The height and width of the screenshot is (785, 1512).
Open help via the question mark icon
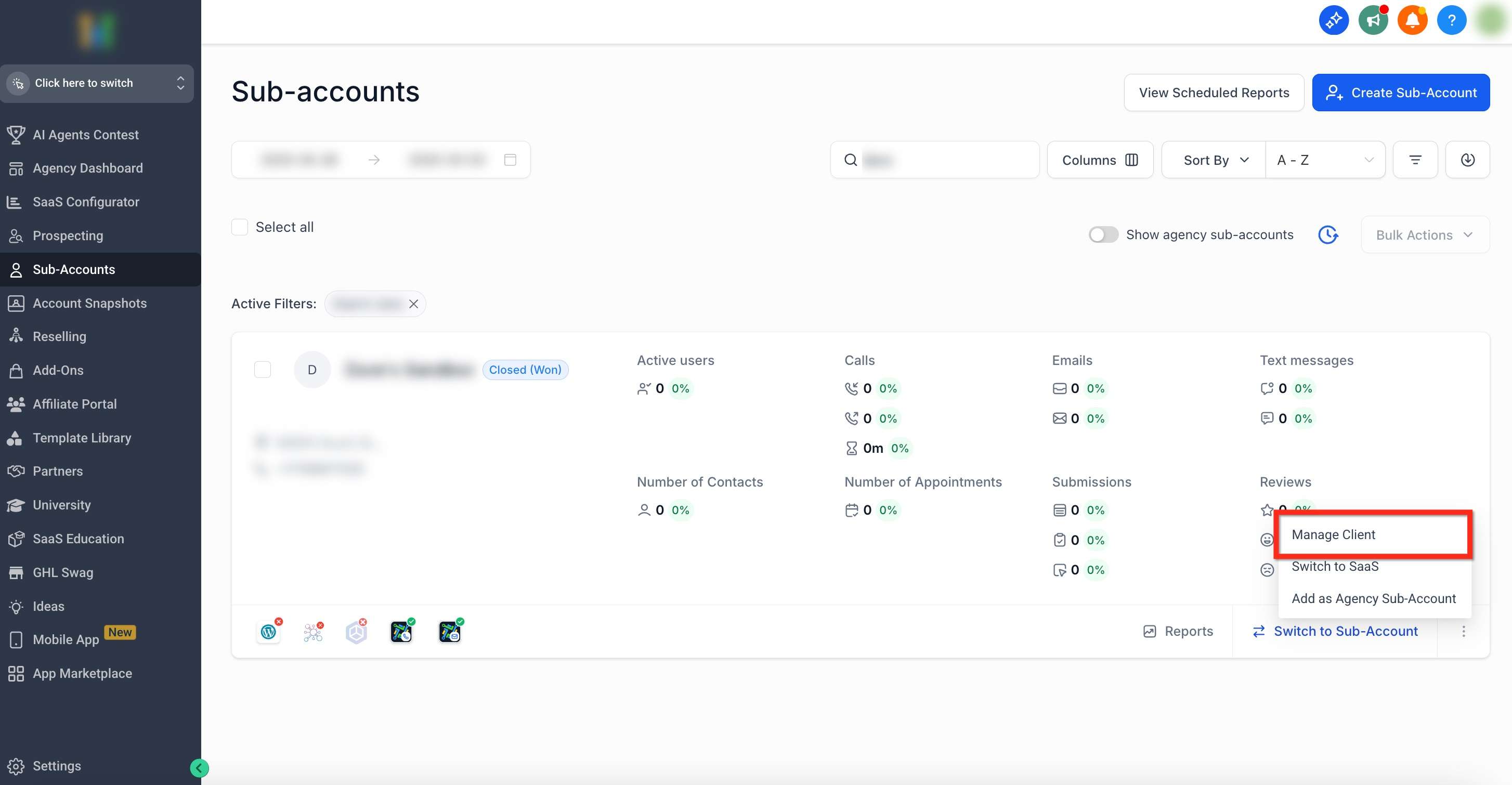pos(1451,19)
